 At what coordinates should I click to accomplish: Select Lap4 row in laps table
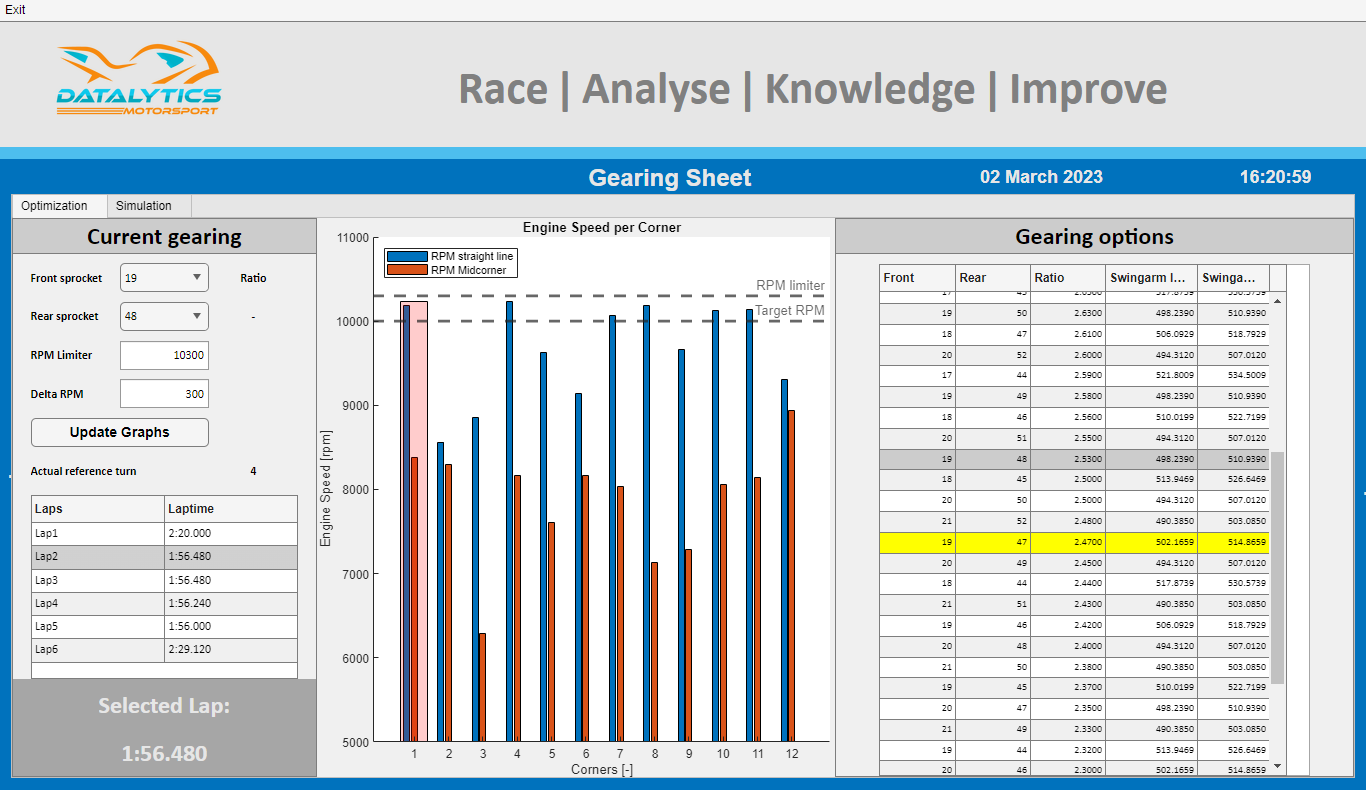click(x=98, y=604)
